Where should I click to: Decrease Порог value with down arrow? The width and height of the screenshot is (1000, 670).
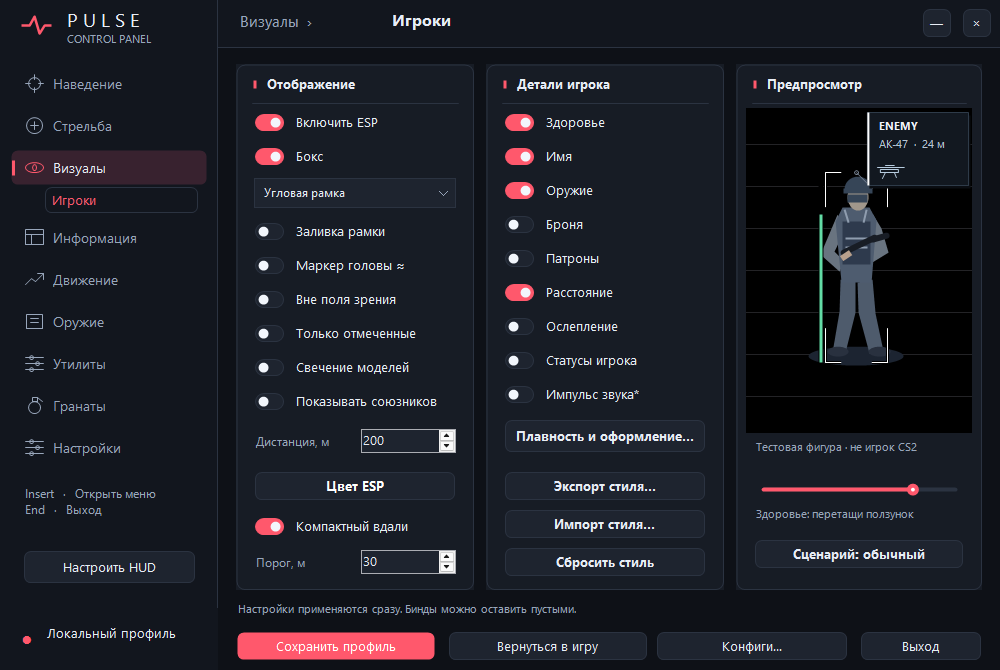tap(447, 567)
